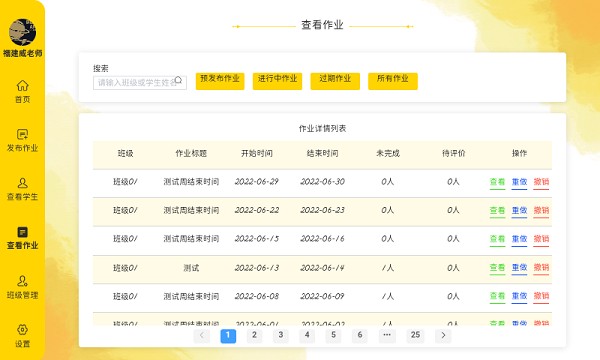600x360 pixels.
Task: Go to page 6
Action: click(x=360, y=336)
